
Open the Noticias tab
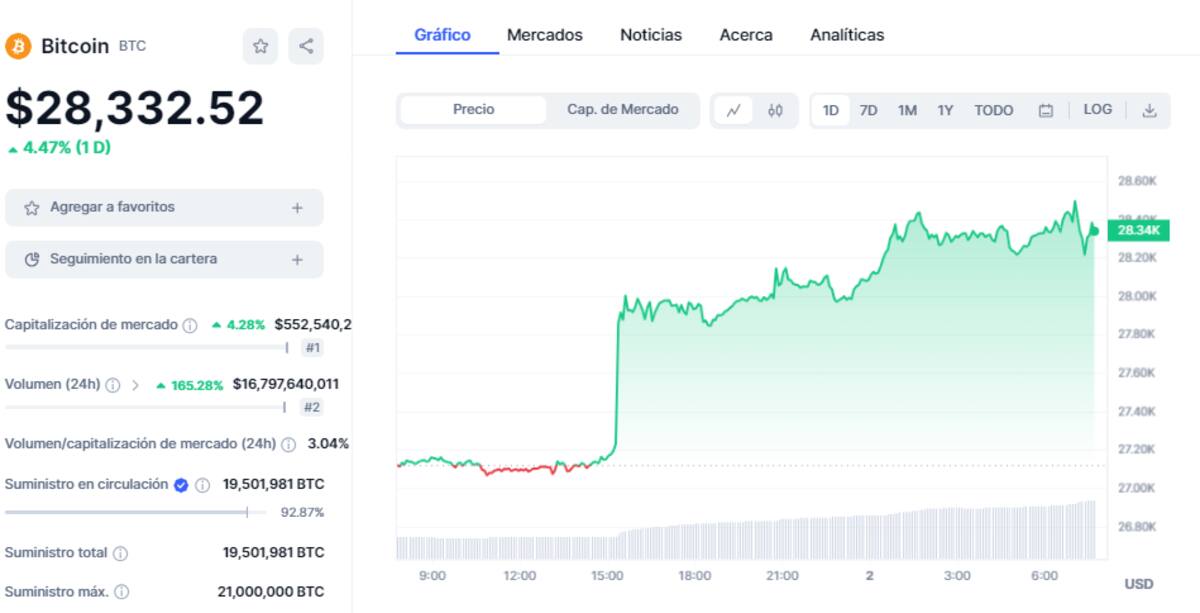[x=651, y=35]
